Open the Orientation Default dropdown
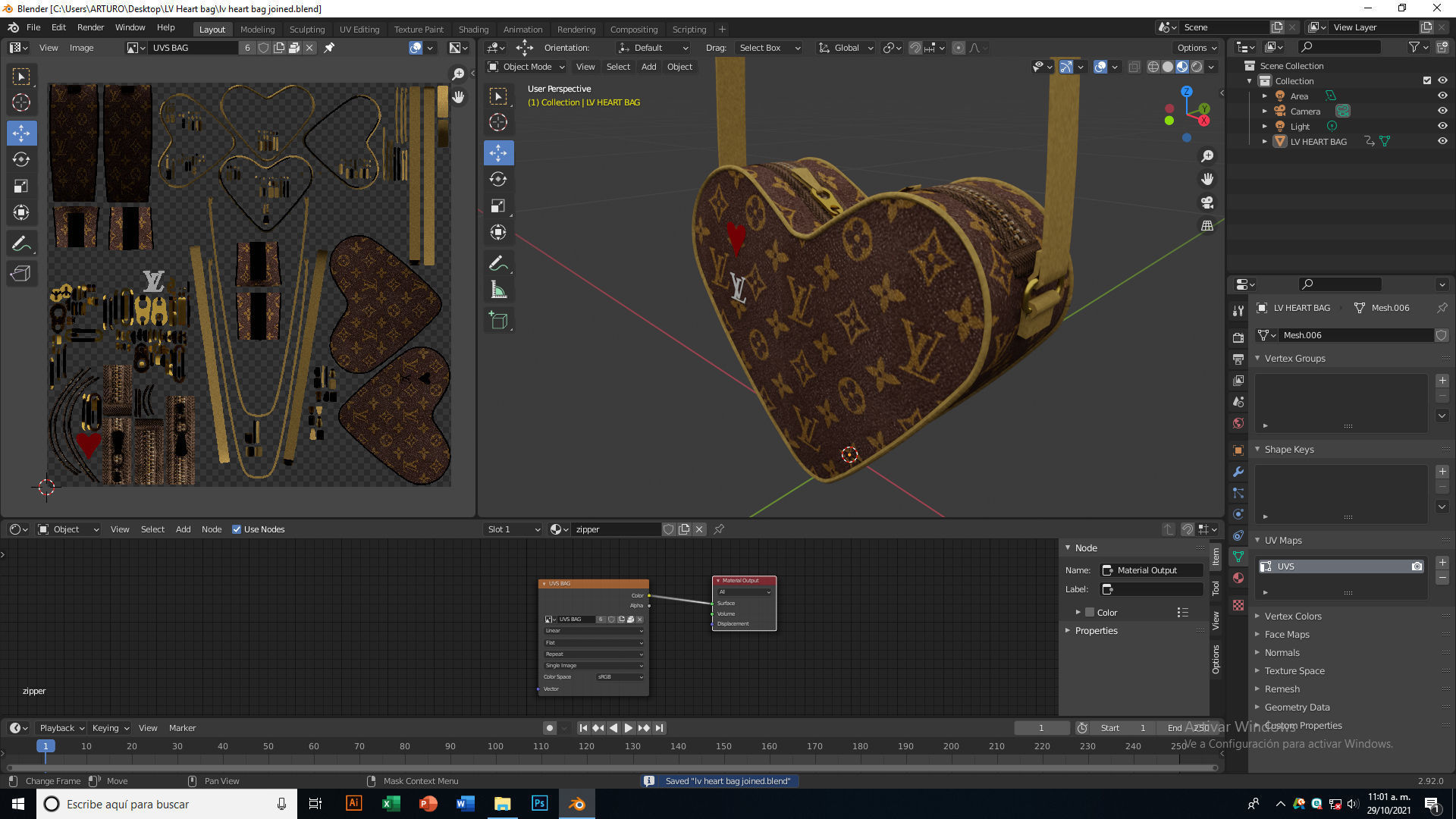The height and width of the screenshot is (819, 1456). [653, 48]
